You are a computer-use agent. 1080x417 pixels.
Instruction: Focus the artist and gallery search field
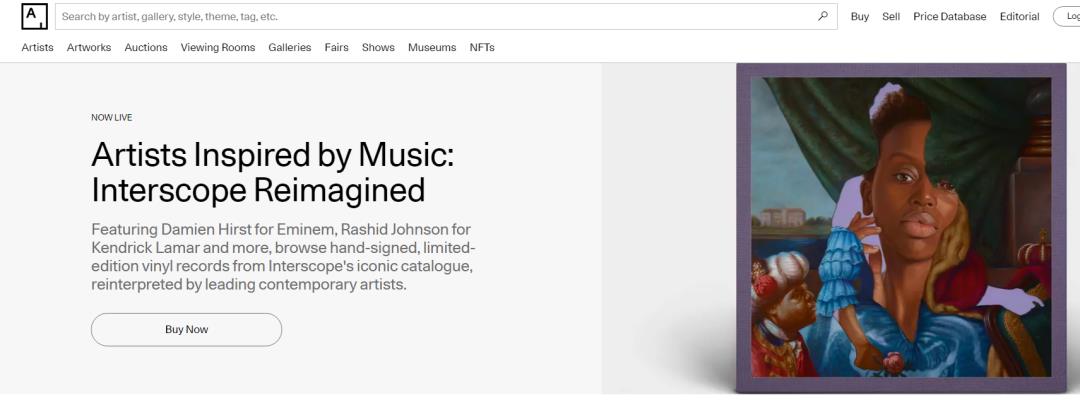pos(430,16)
